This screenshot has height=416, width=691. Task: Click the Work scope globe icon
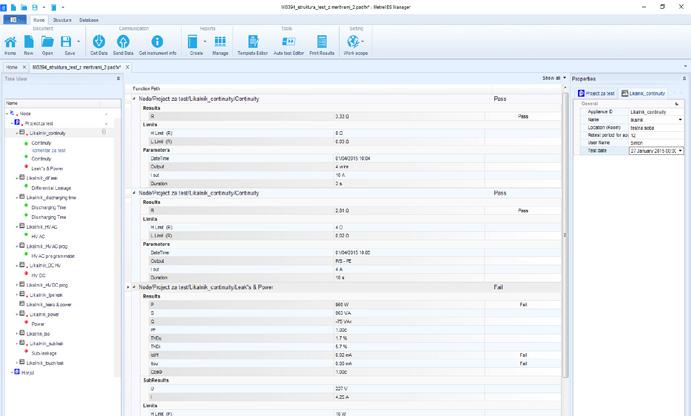click(x=353, y=42)
